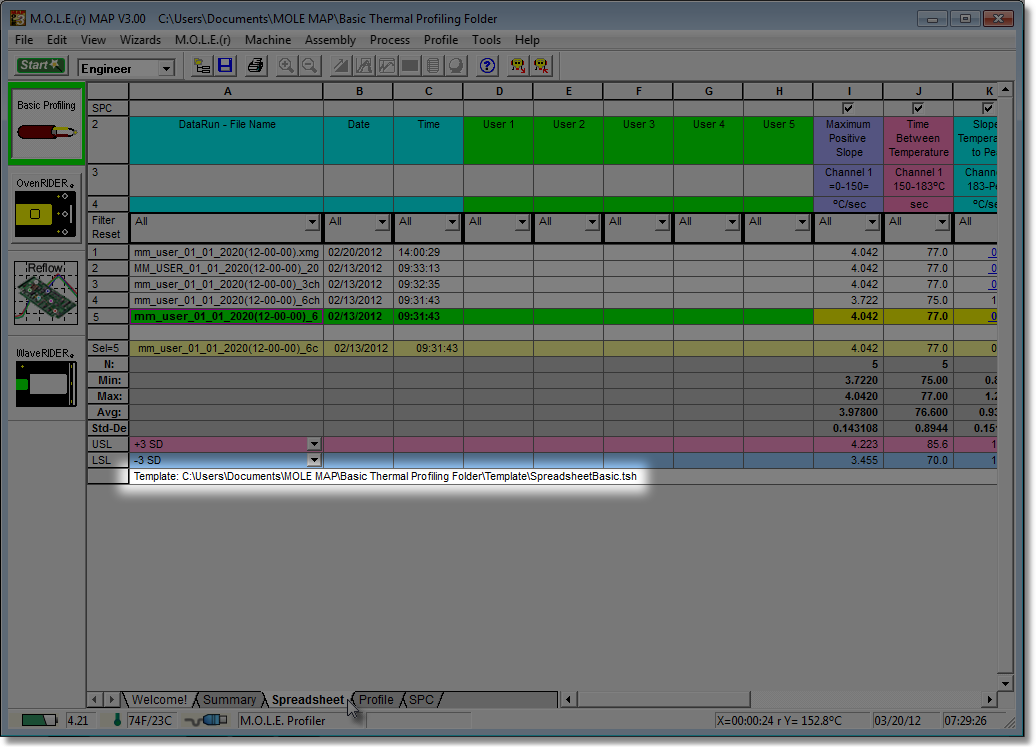Select the row 3 file name cell ending 3ch
The width and height of the screenshot is (1036, 749).
226,285
